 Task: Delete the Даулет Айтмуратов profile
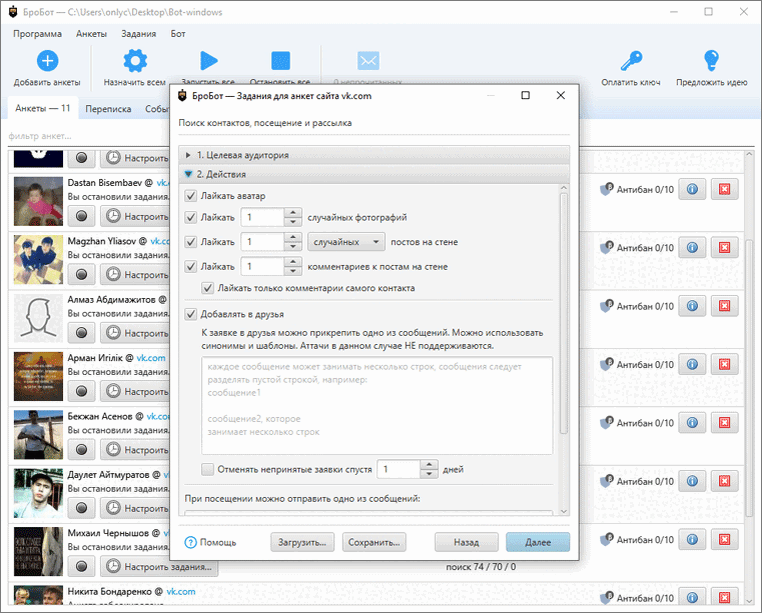724,481
